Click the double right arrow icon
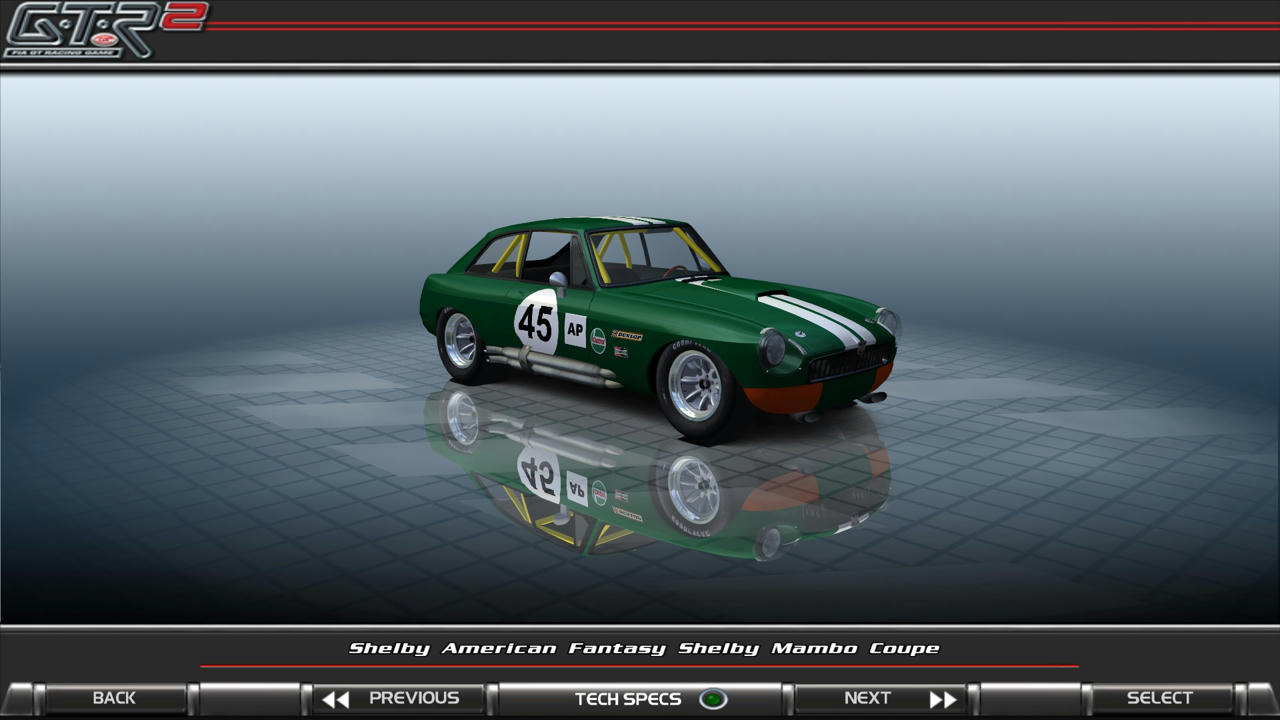The image size is (1280, 720). (x=943, y=700)
